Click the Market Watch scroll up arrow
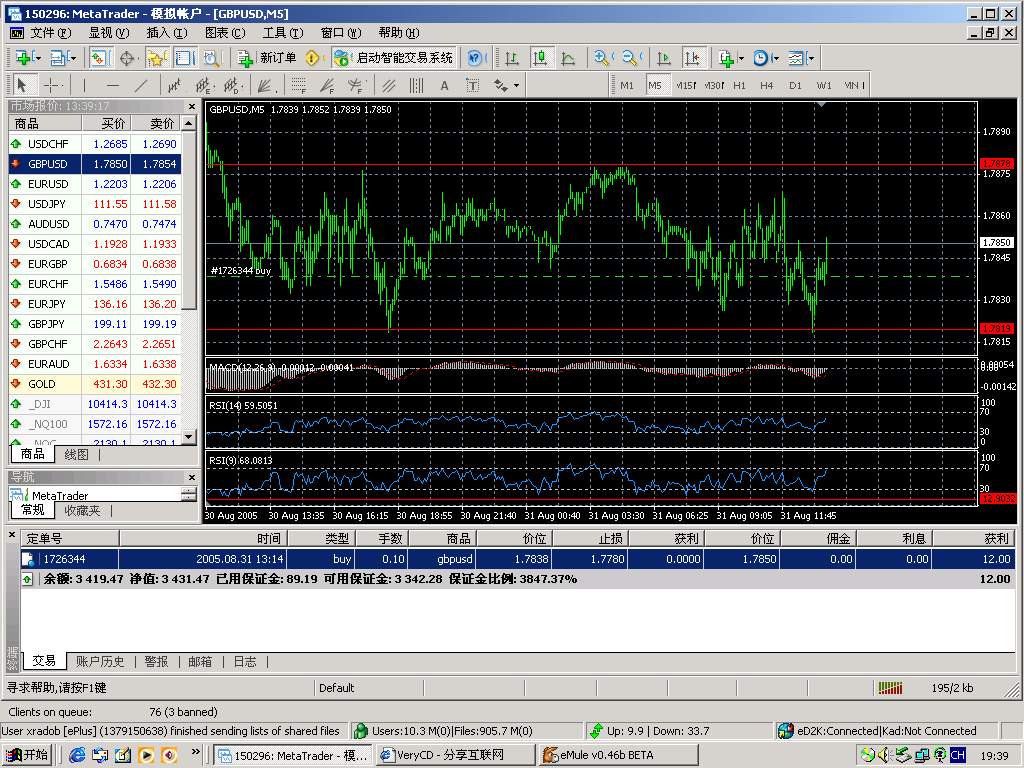 (189, 123)
